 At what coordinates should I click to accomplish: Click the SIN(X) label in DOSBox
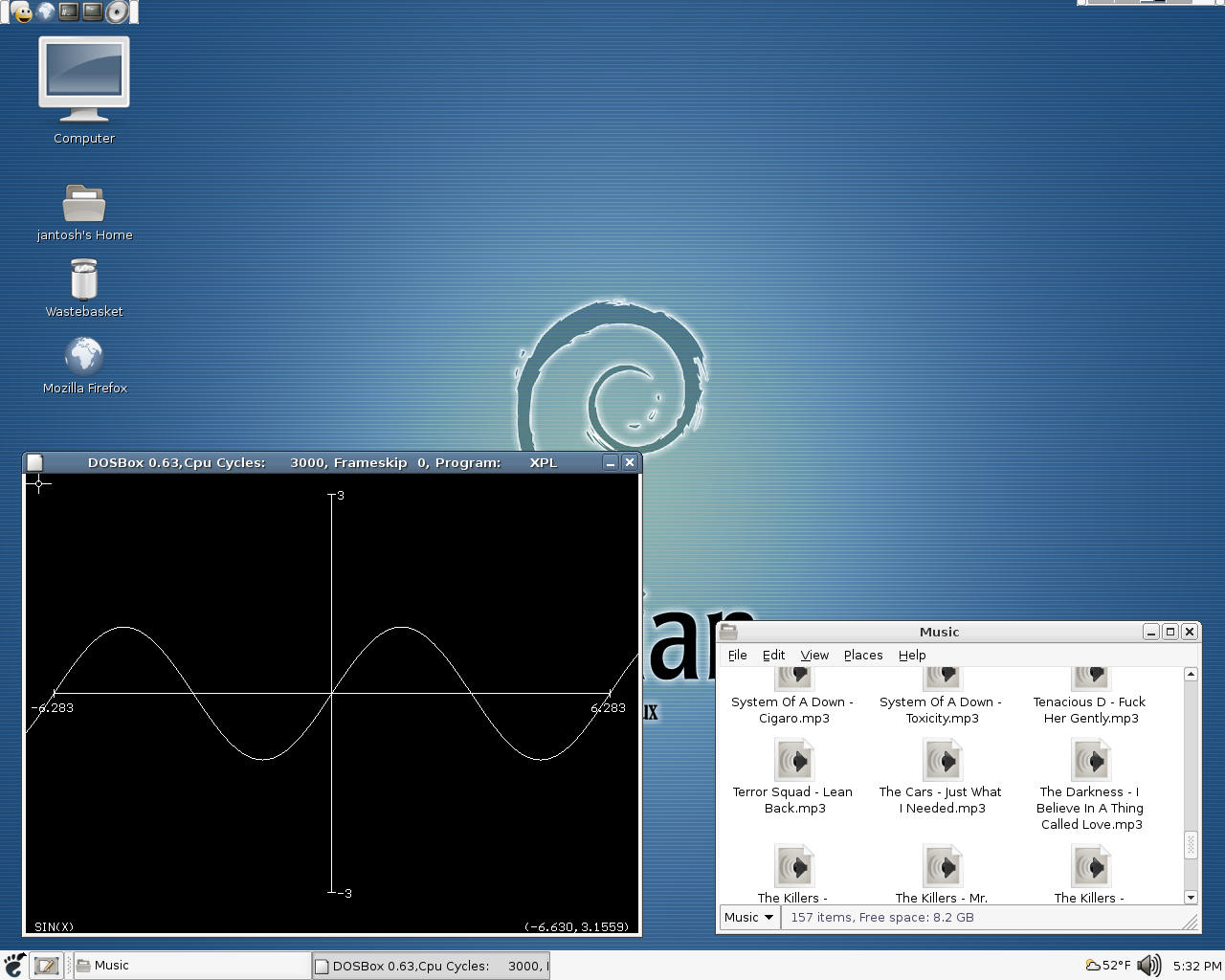pos(54,926)
